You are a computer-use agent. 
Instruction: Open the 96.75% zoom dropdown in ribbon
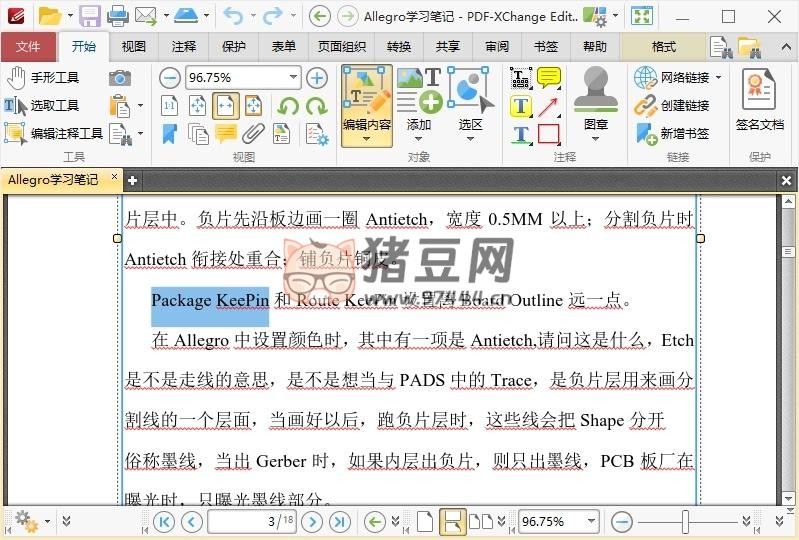point(293,78)
